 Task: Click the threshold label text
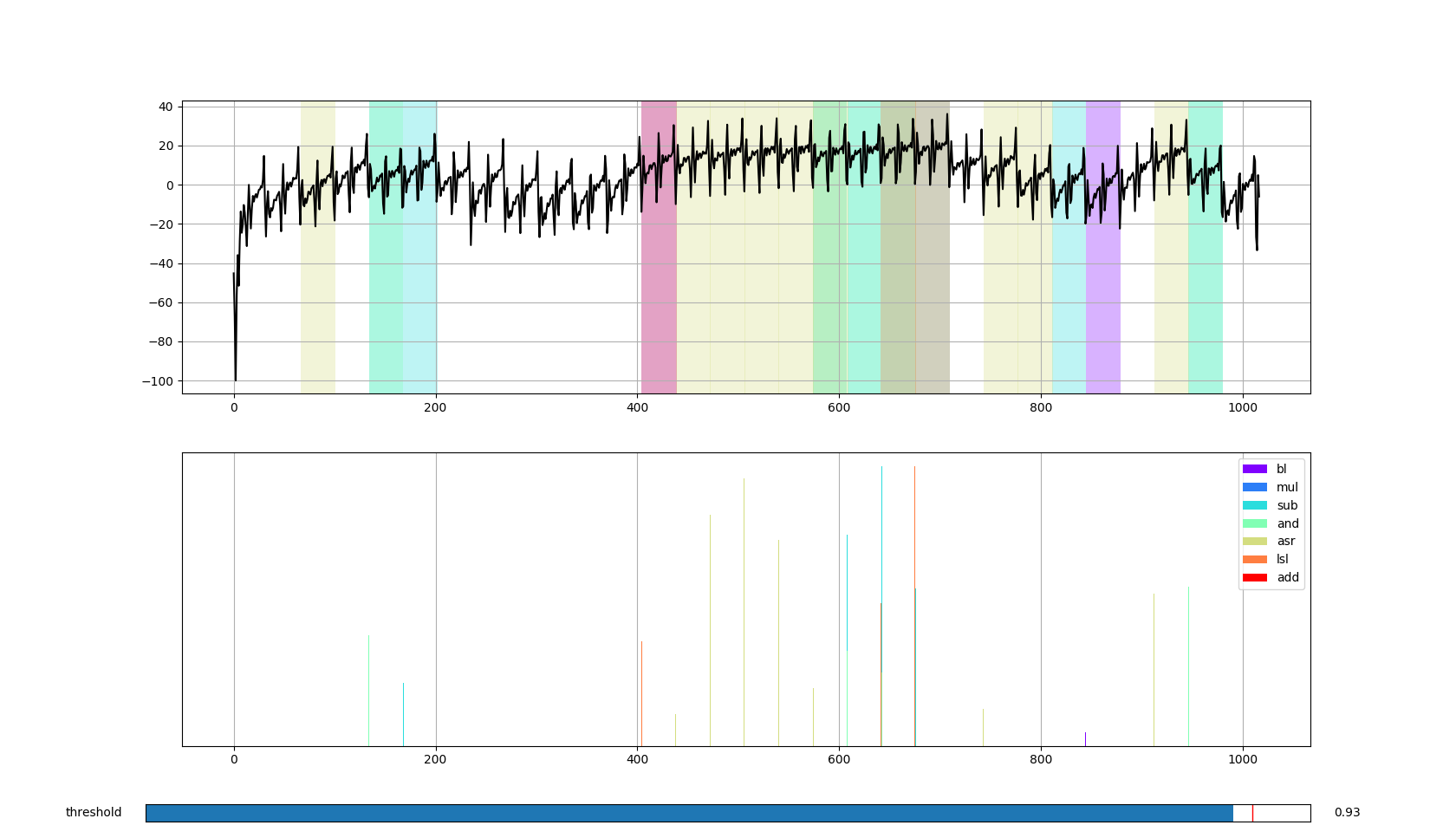(x=92, y=813)
